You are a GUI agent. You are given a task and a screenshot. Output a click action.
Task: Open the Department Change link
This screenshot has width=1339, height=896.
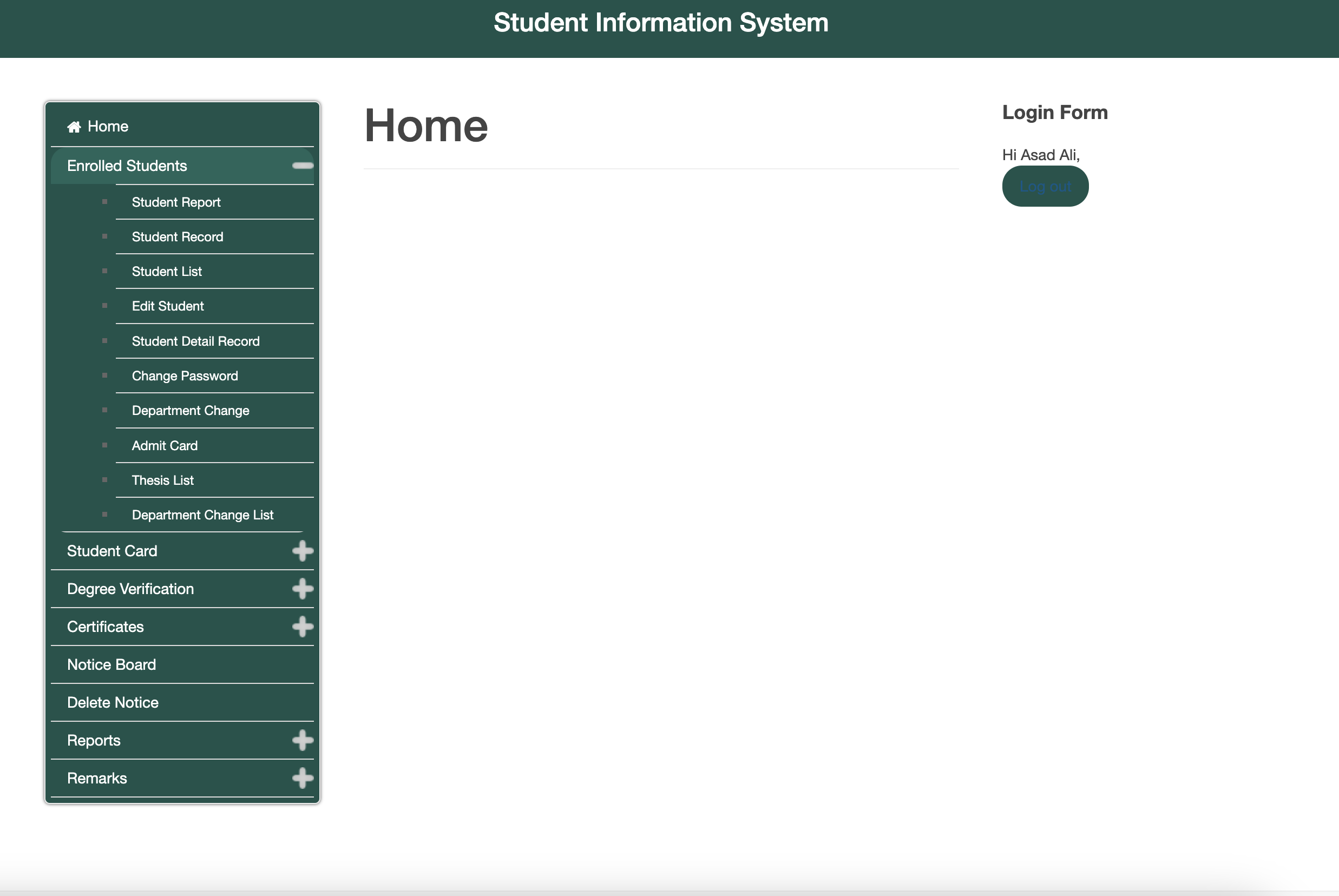coord(214,411)
